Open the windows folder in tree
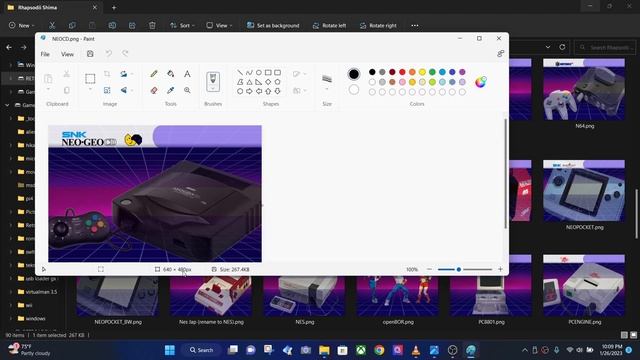Viewport: 640px width, 360px height. (35, 318)
